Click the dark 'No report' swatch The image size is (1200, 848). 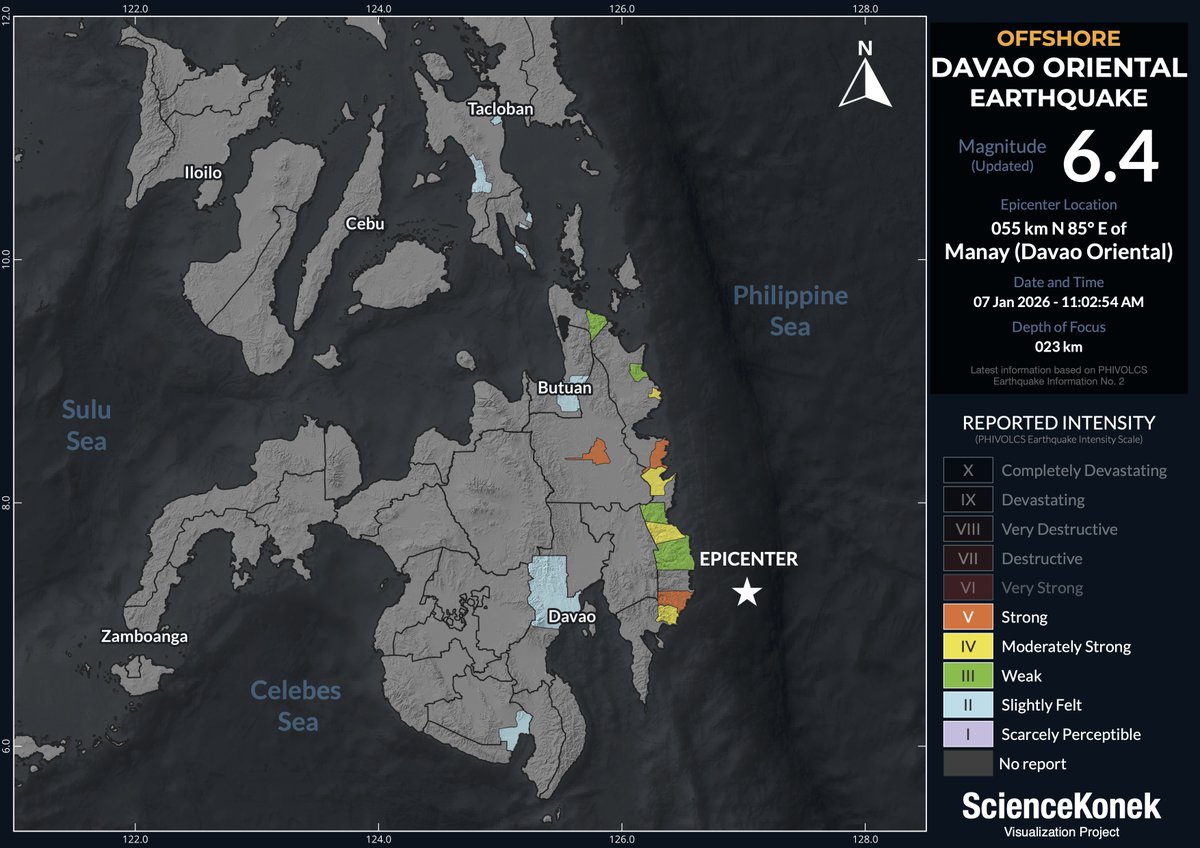tap(967, 764)
